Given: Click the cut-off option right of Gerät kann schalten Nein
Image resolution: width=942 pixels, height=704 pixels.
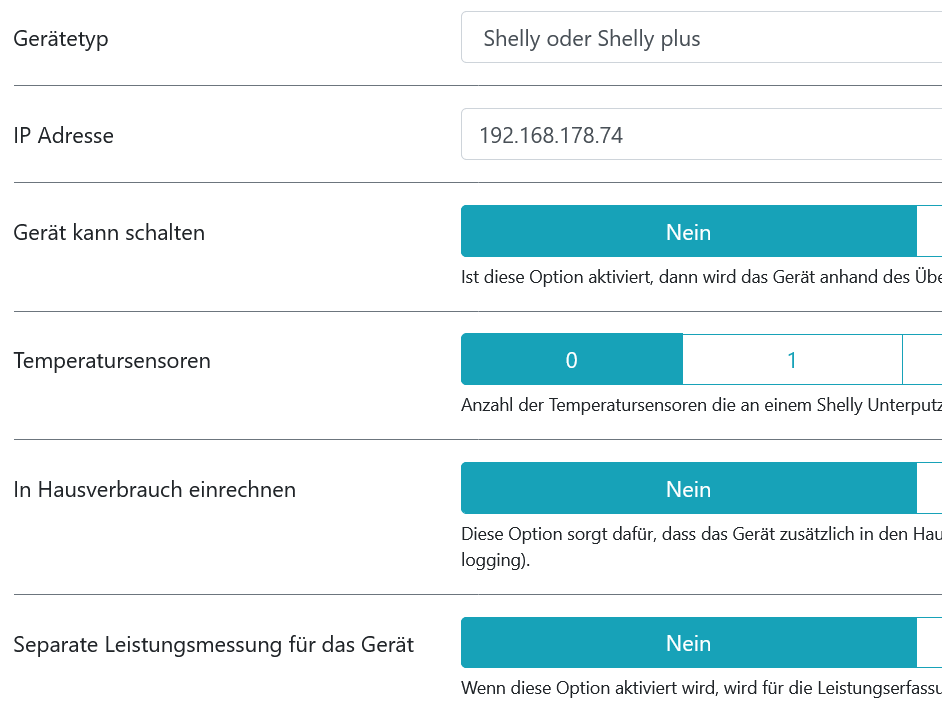Looking at the screenshot, I should point(930,232).
